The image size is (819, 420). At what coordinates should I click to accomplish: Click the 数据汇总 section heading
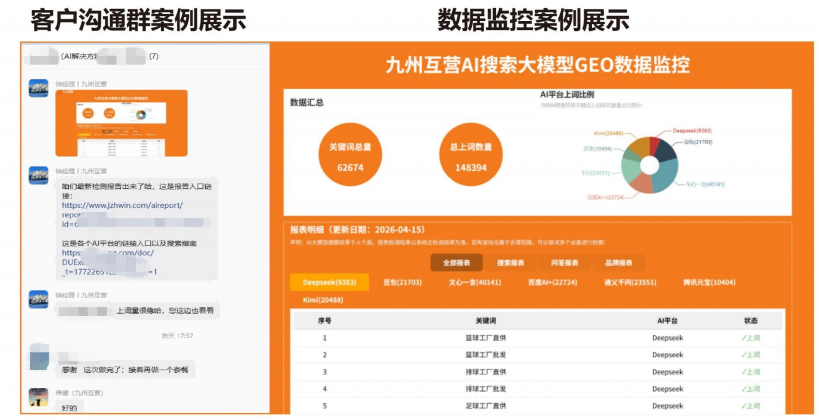click(x=307, y=102)
